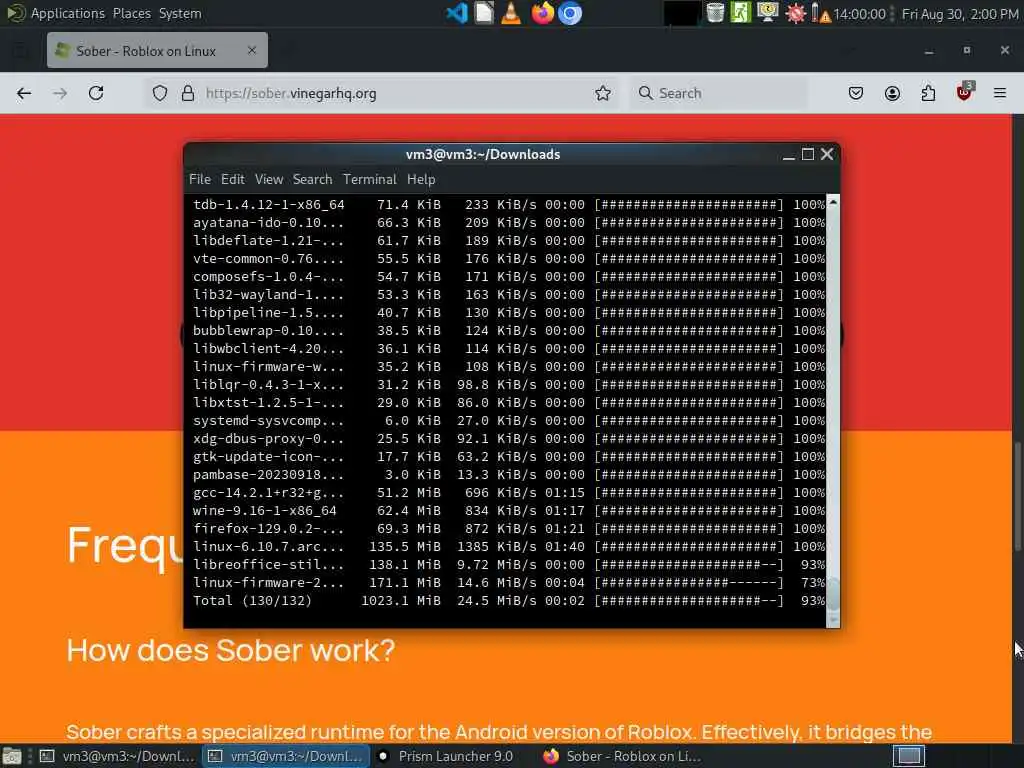
Task: Launch Firefox from the top panel
Action: tap(542, 13)
